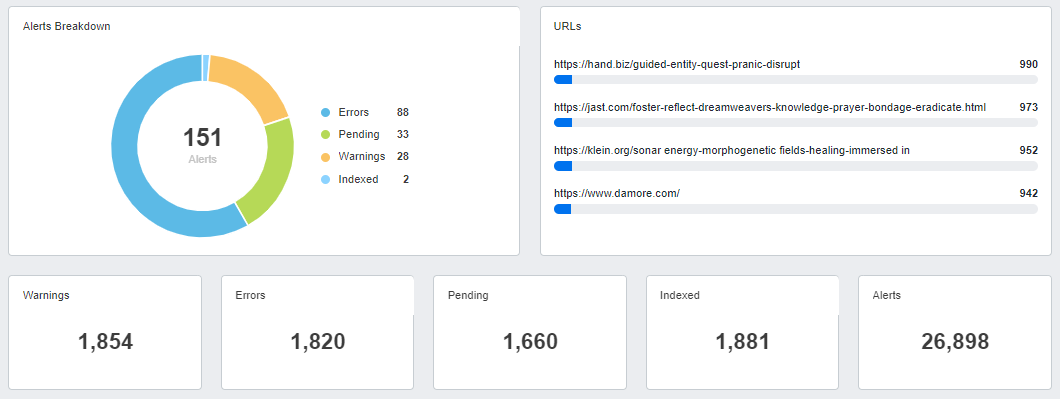Image resolution: width=1060 pixels, height=399 pixels.
Task: Click the progress bar under hand.biz URL
Action: point(796,80)
